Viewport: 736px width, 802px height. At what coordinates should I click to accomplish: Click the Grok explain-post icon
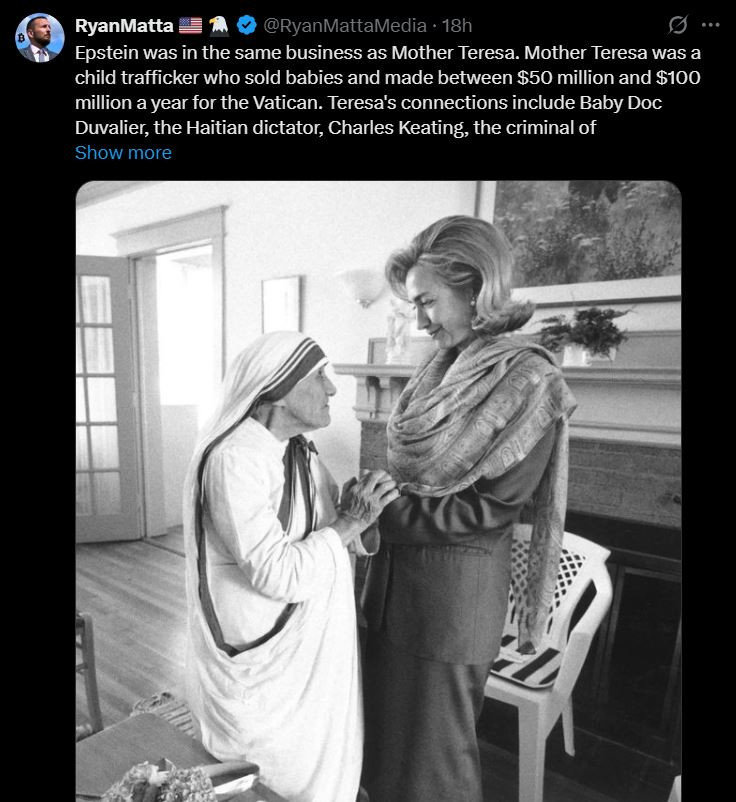(678, 25)
